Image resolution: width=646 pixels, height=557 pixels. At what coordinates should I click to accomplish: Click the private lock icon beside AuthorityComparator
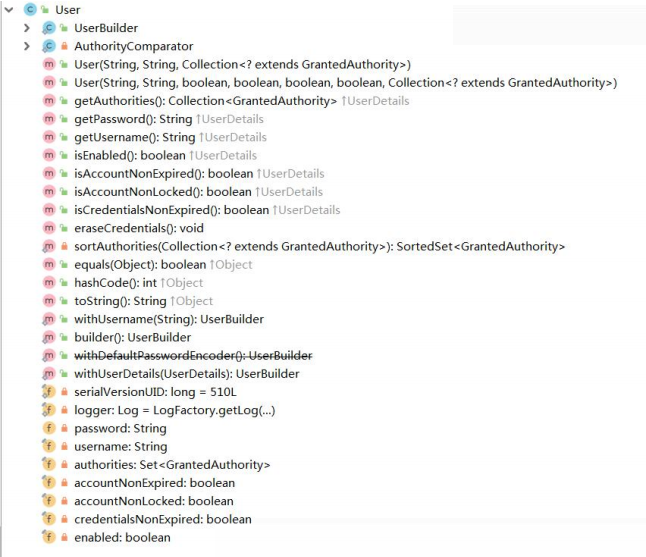click(x=64, y=46)
